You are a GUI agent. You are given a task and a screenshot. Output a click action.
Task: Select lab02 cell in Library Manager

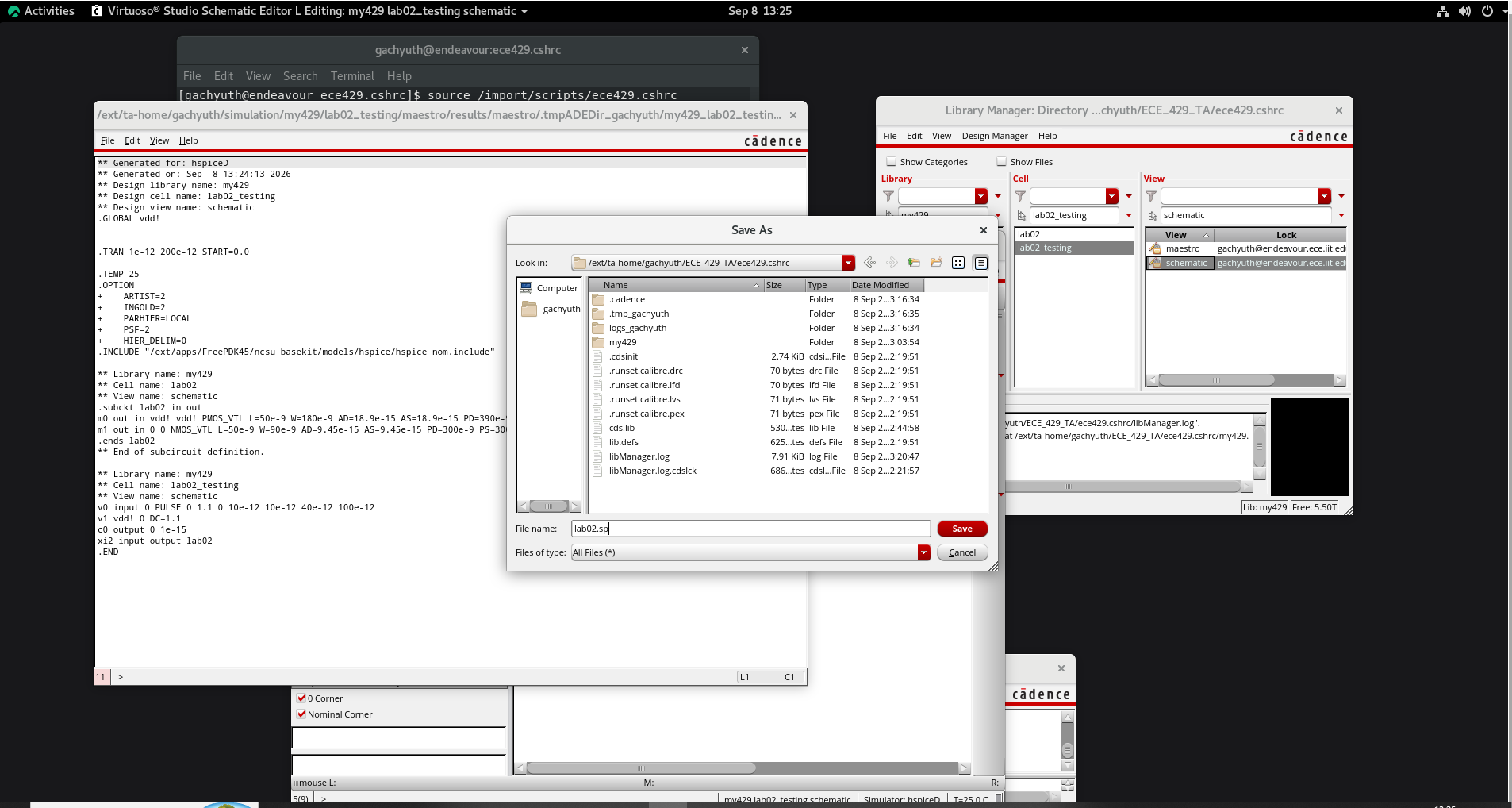pos(1074,234)
